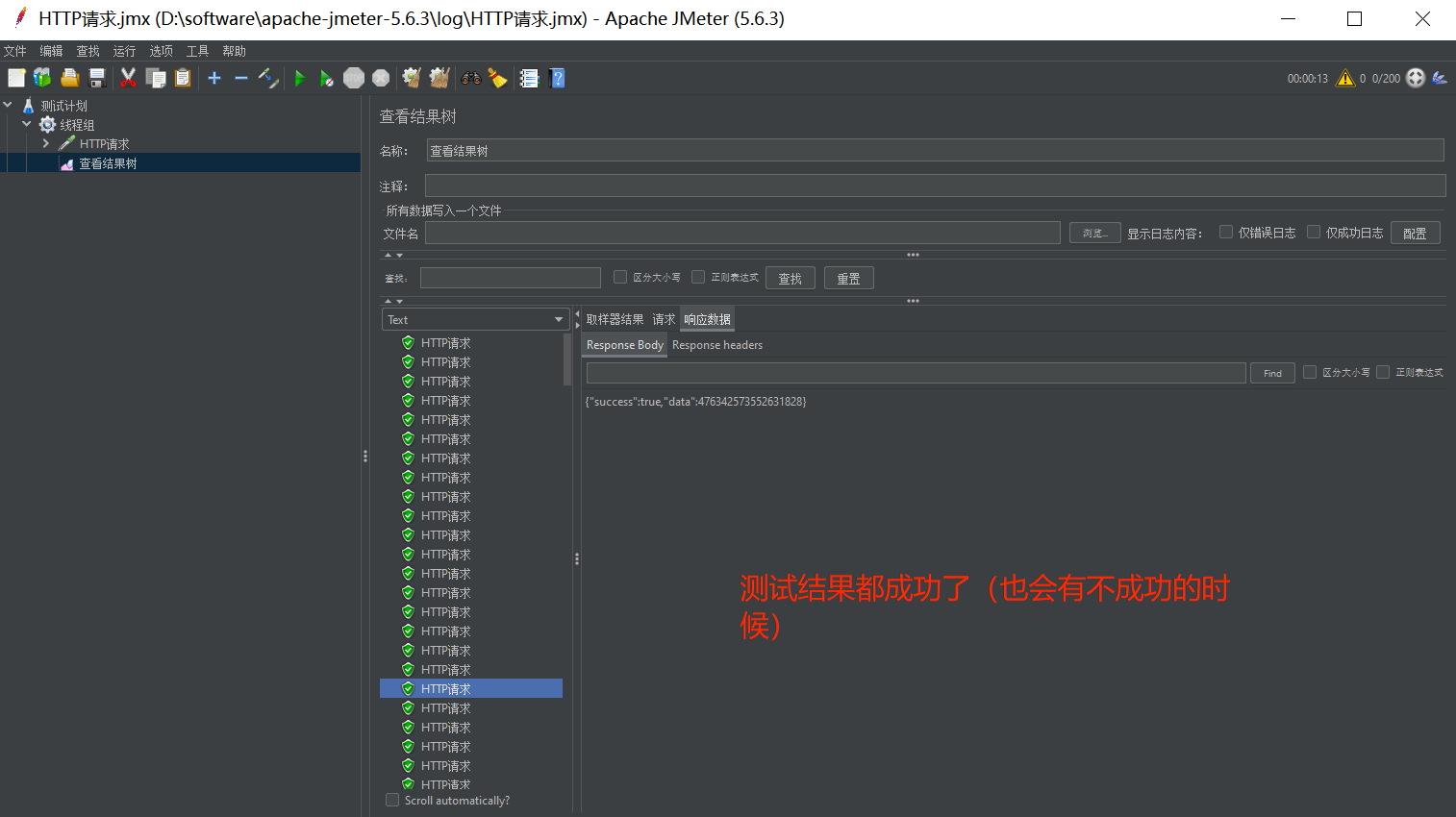1456x817 pixels.
Task: Toggle 区分大小写 checkbox beside Find
Action: pyautogui.click(x=1310, y=372)
